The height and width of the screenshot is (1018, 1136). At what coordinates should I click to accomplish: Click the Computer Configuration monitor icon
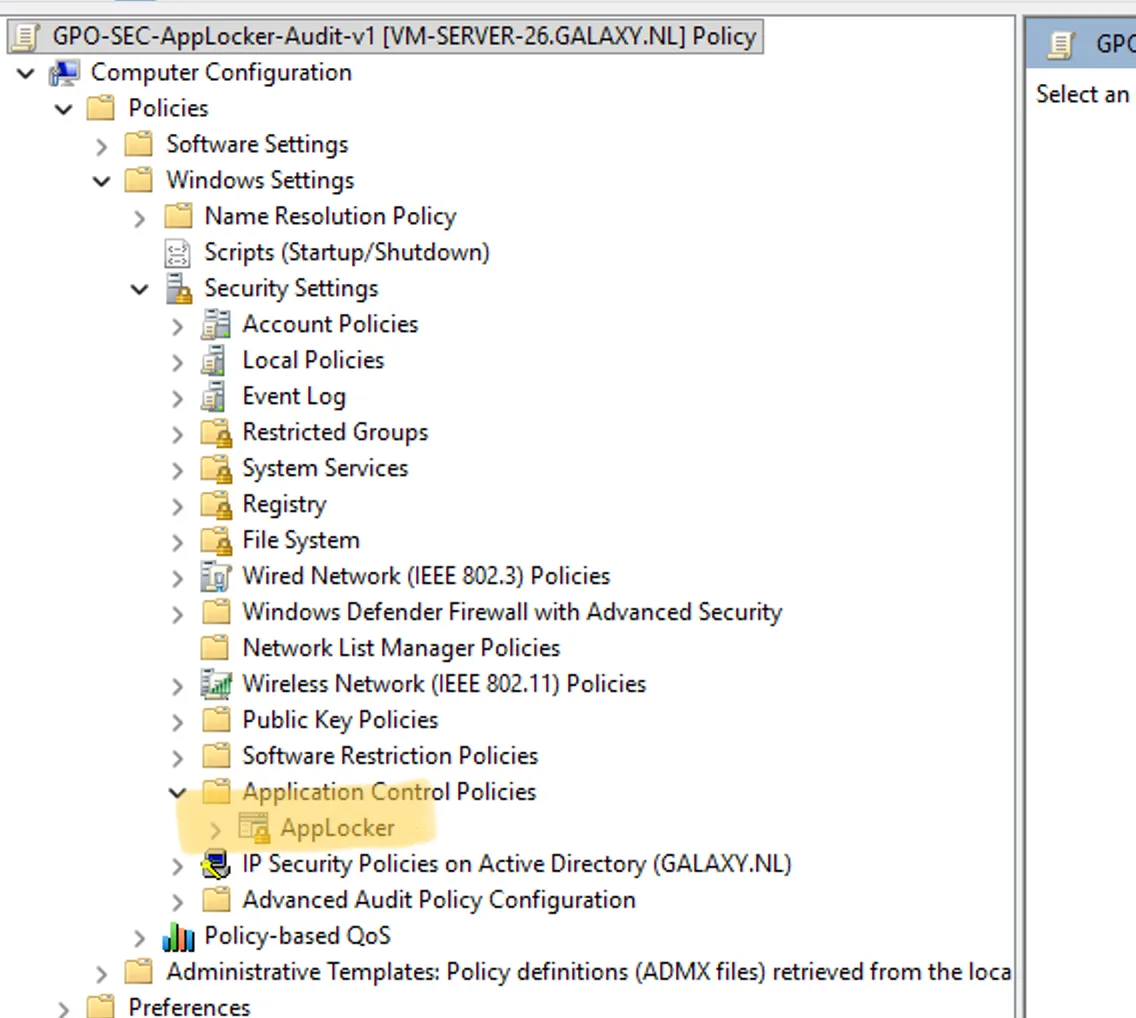pos(64,73)
